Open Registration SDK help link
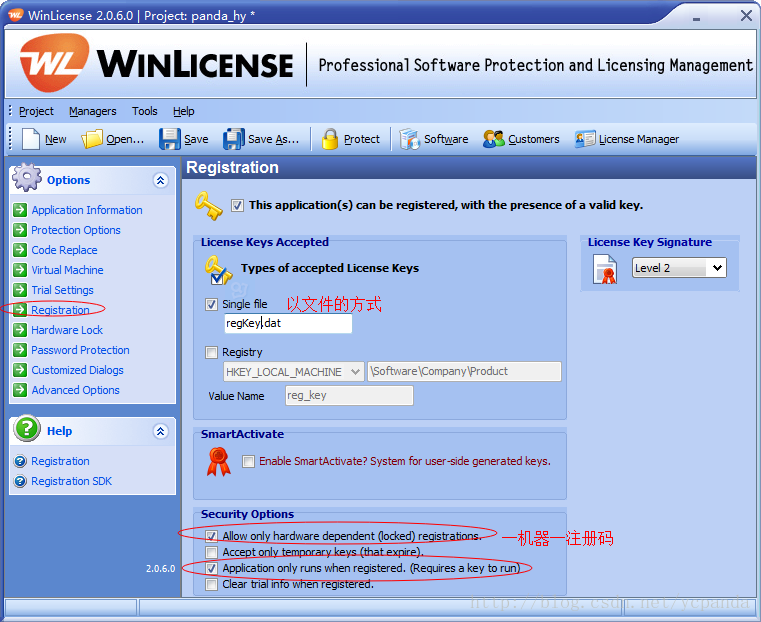The width and height of the screenshot is (761, 622). 71,481
